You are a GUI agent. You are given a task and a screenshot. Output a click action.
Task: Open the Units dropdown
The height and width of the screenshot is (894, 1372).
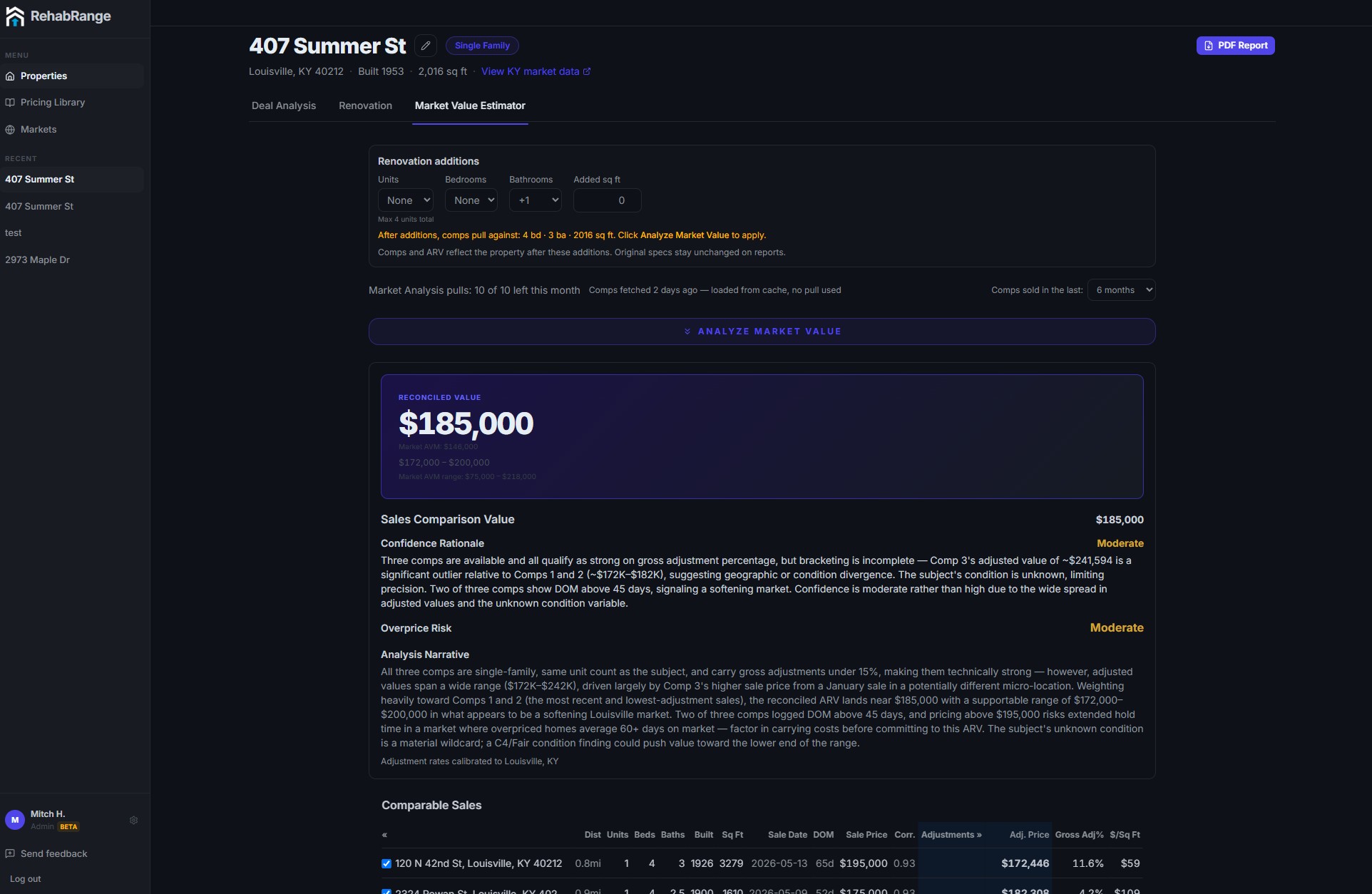tap(406, 200)
